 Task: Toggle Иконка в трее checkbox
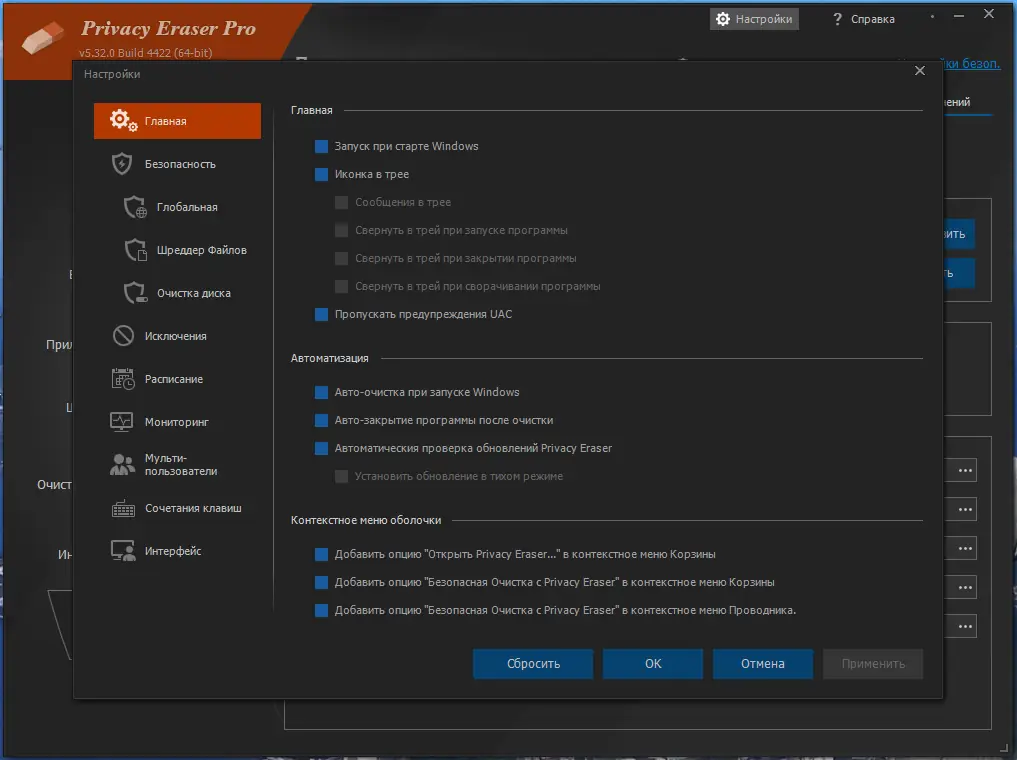click(x=322, y=174)
